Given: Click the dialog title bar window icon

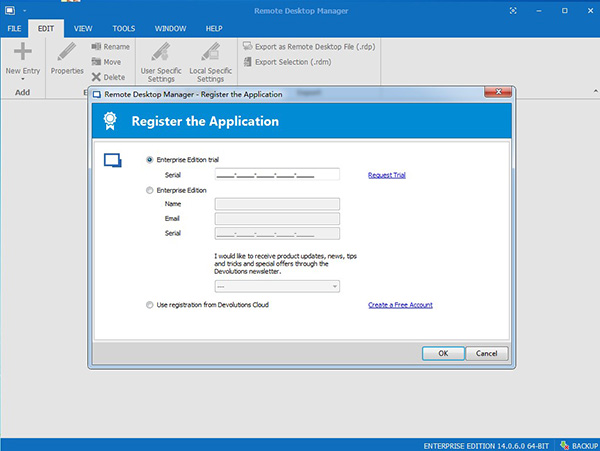Looking at the screenshot, I should coord(97,94).
